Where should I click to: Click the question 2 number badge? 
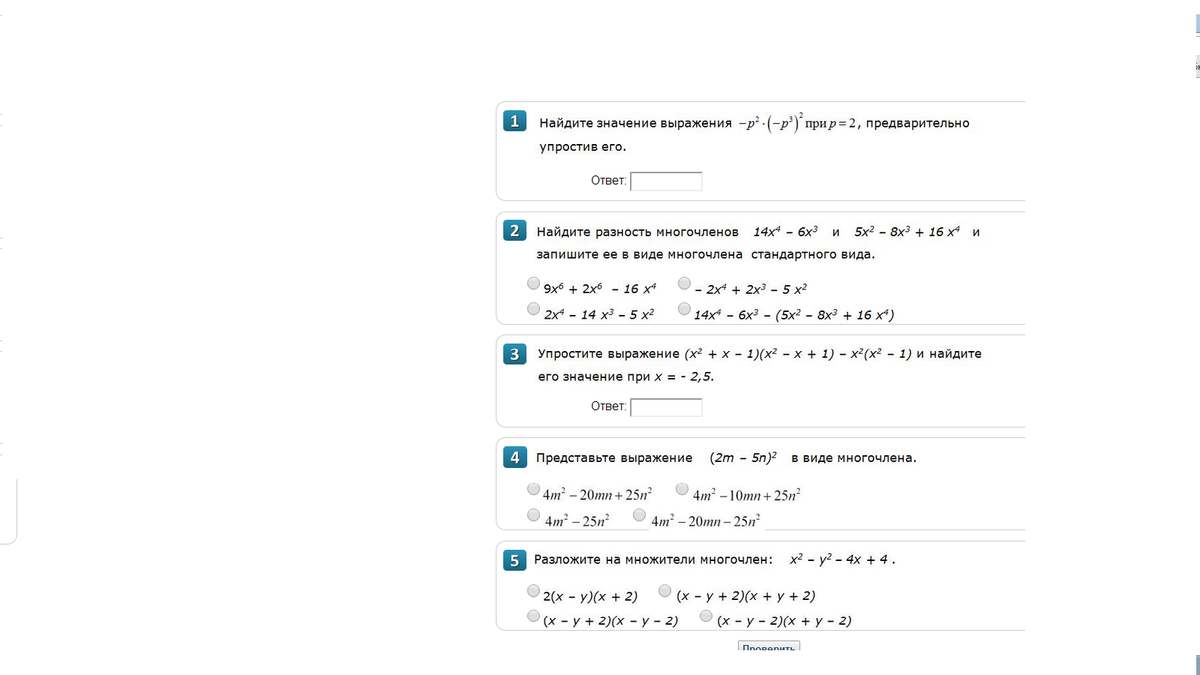point(514,231)
